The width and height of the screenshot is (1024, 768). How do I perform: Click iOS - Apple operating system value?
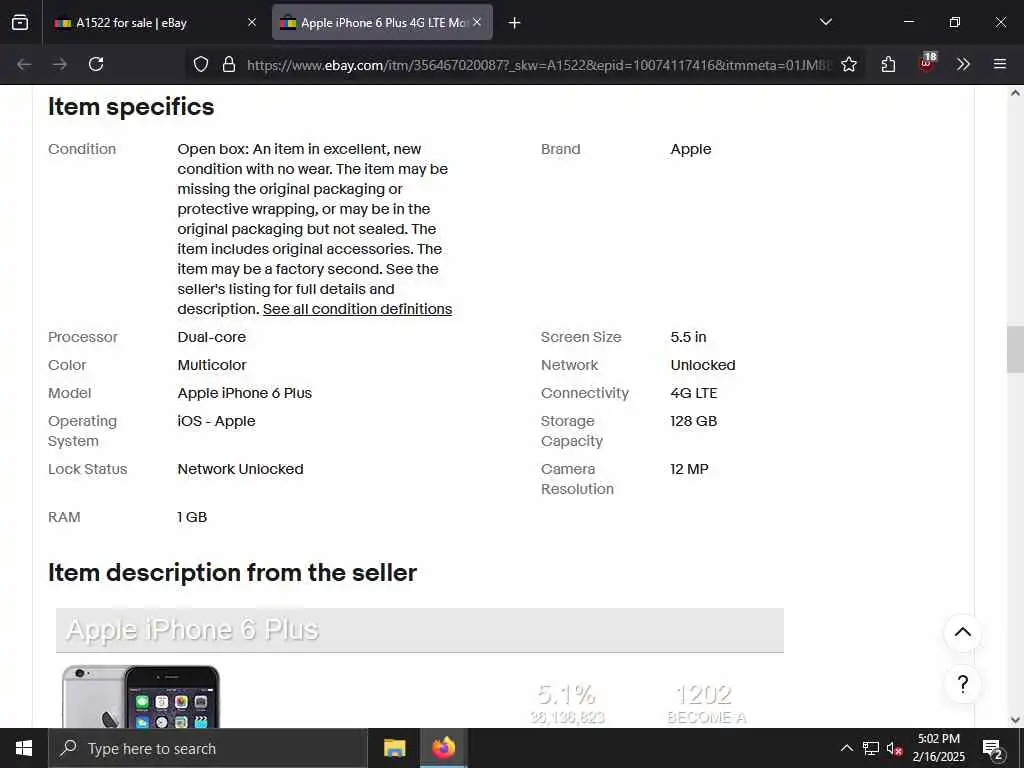tap(216, 421)
